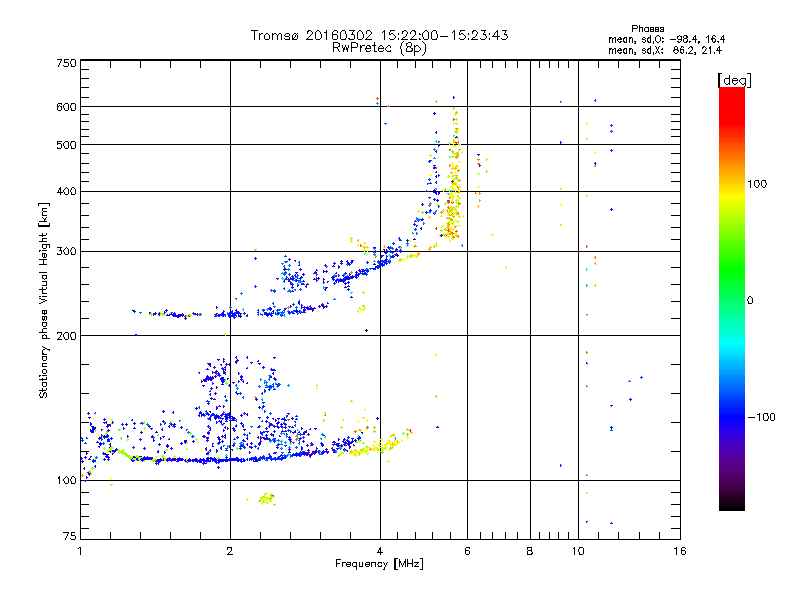The width and height of the screenshot is (800, 600).
Task: Click the x-axis label '10'
Action: (578, 551)
